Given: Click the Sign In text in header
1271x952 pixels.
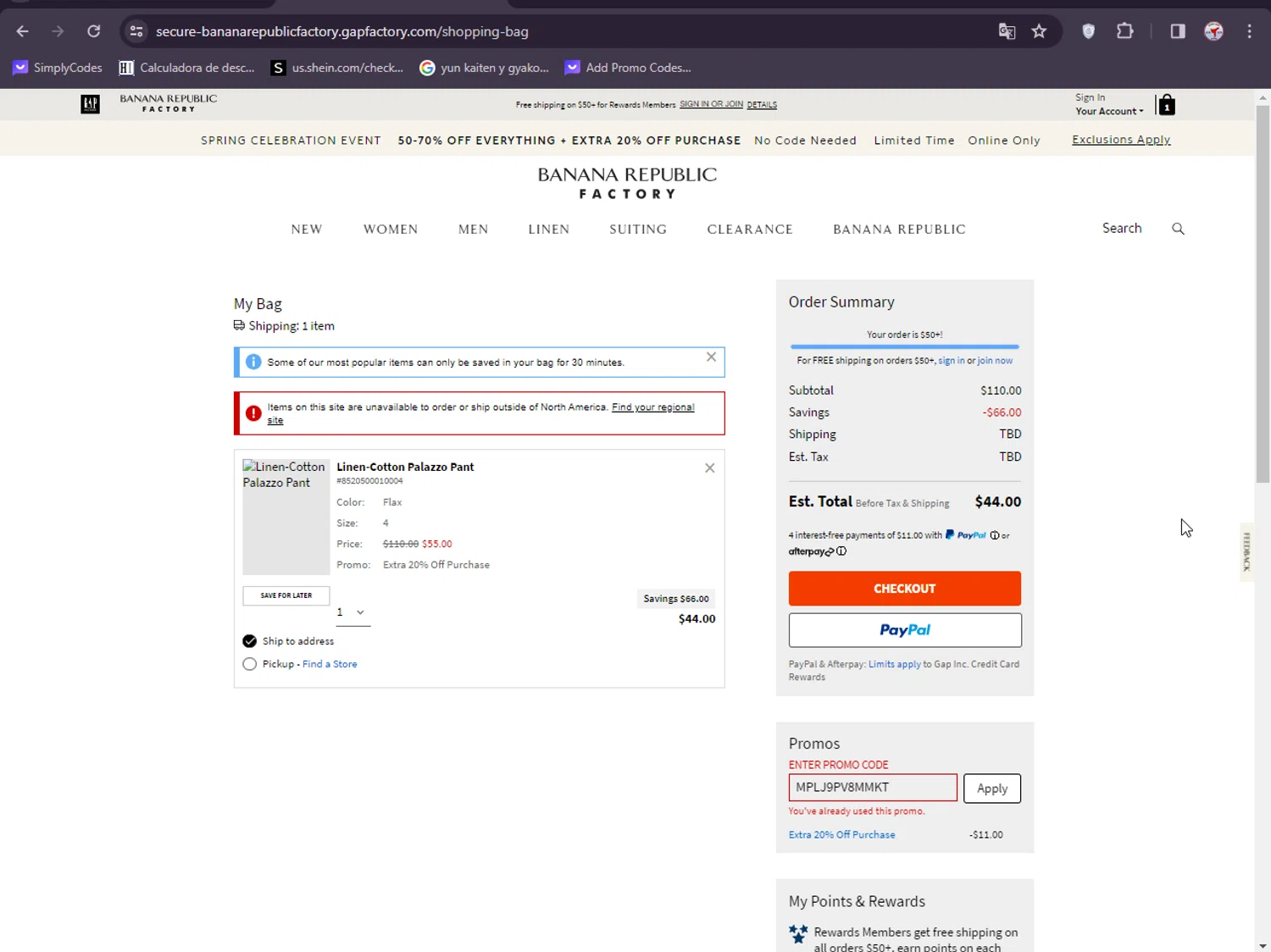Looking at the screenshot, I should (x=1091, y=98).
